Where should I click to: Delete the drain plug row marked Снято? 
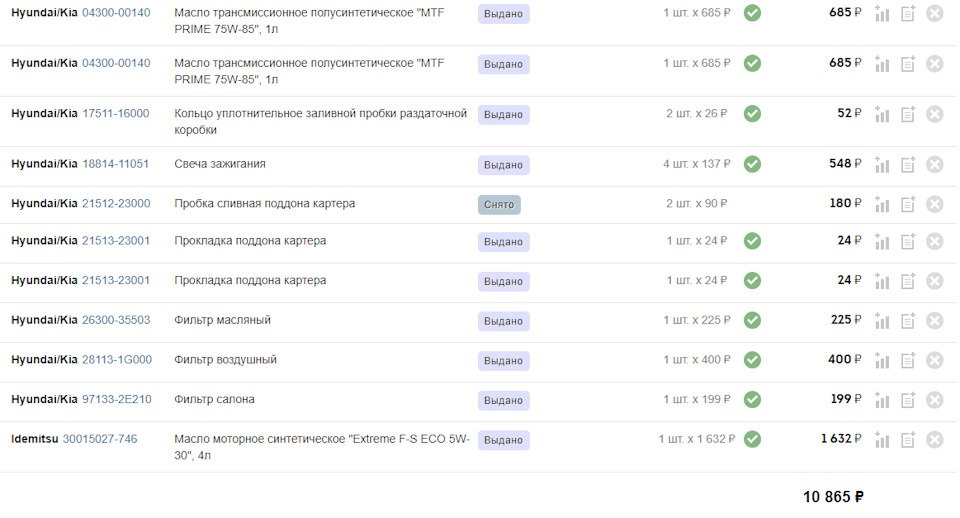tap(934, 204)
